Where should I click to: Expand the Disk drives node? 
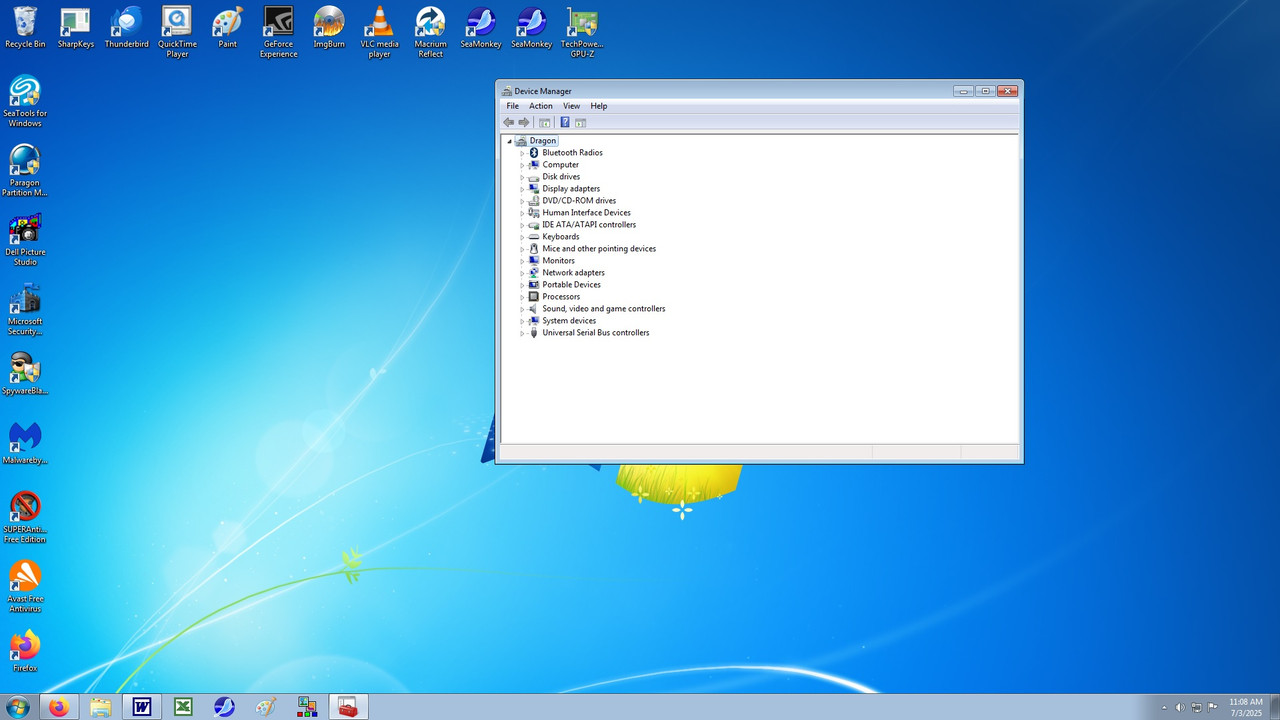522,177
